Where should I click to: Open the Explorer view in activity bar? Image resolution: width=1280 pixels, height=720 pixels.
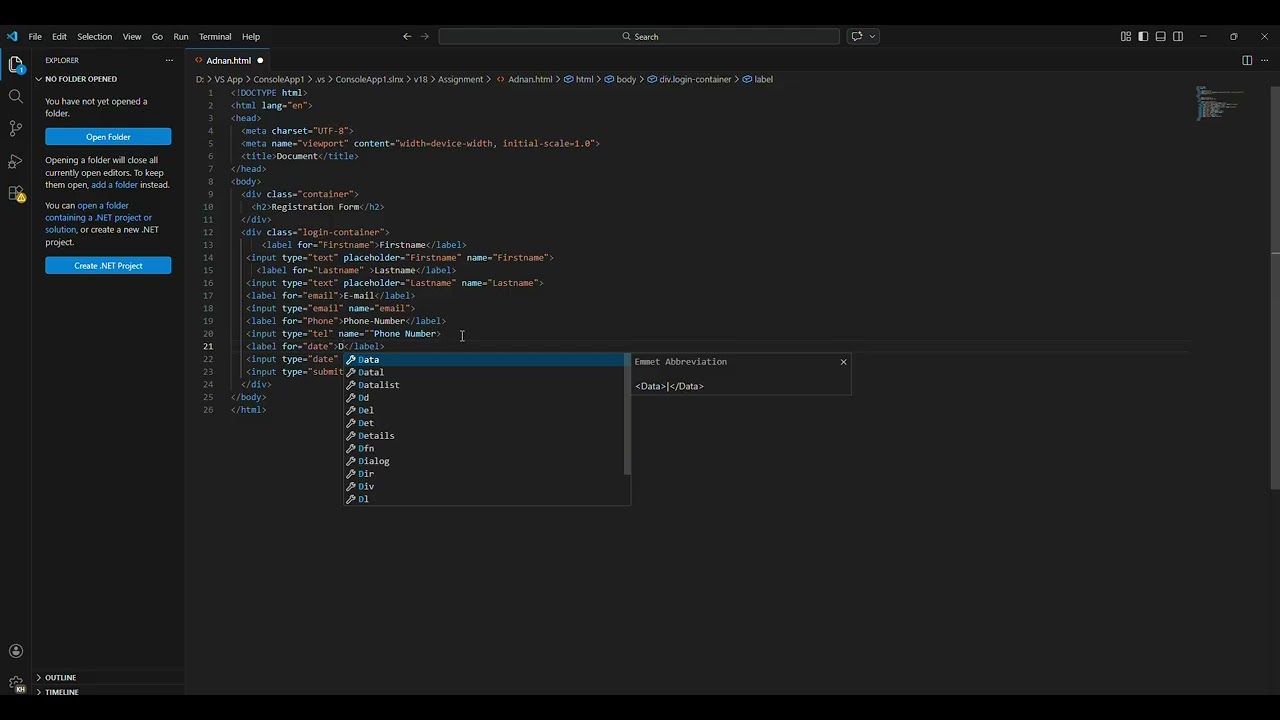click(16, 65)
